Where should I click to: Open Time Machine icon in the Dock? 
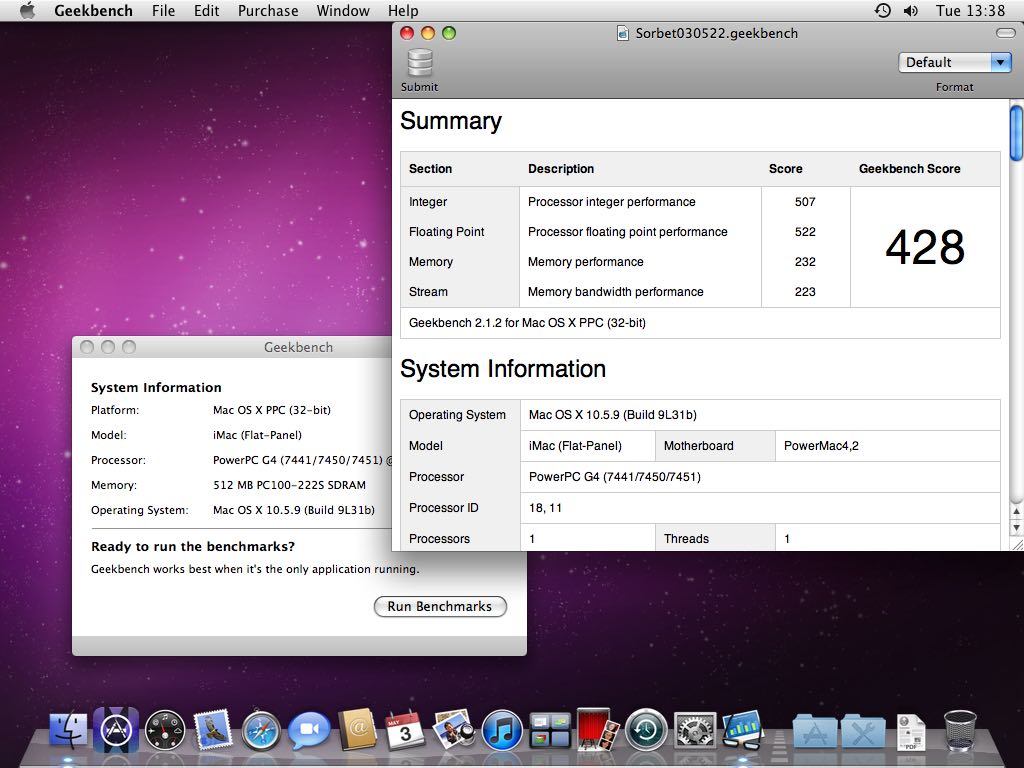coord(646,730)
